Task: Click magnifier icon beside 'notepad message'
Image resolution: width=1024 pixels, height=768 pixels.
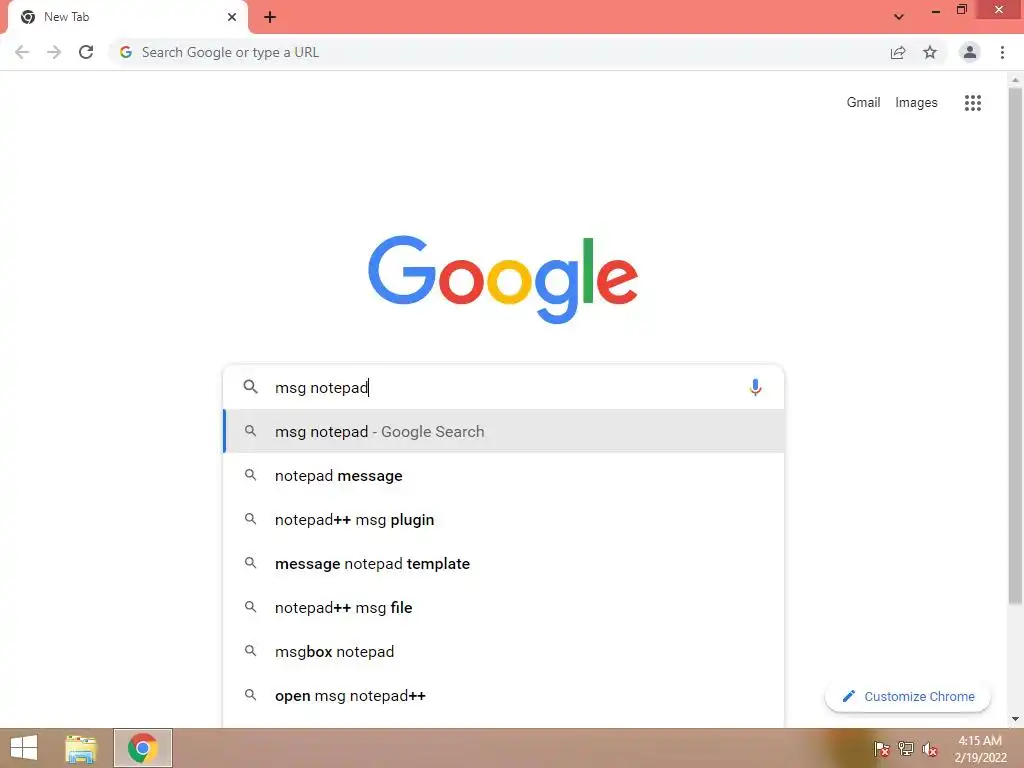Action: (251, 475)
